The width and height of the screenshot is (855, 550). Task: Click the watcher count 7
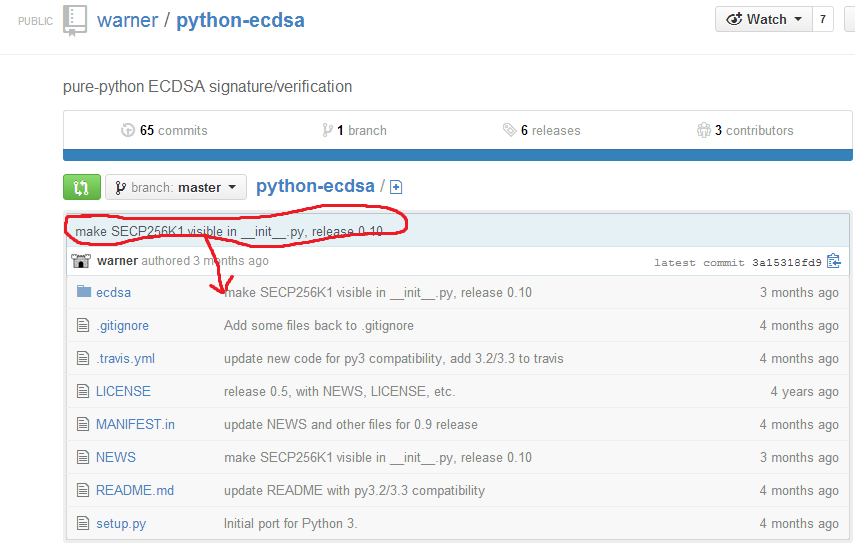tap(823, 20)
